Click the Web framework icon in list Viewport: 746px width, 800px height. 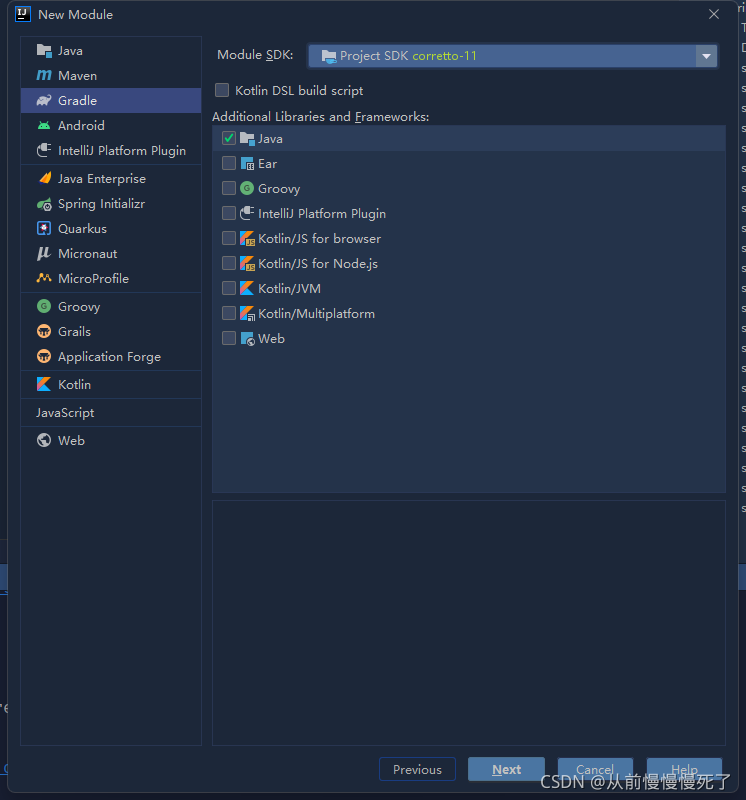[247, 338]
